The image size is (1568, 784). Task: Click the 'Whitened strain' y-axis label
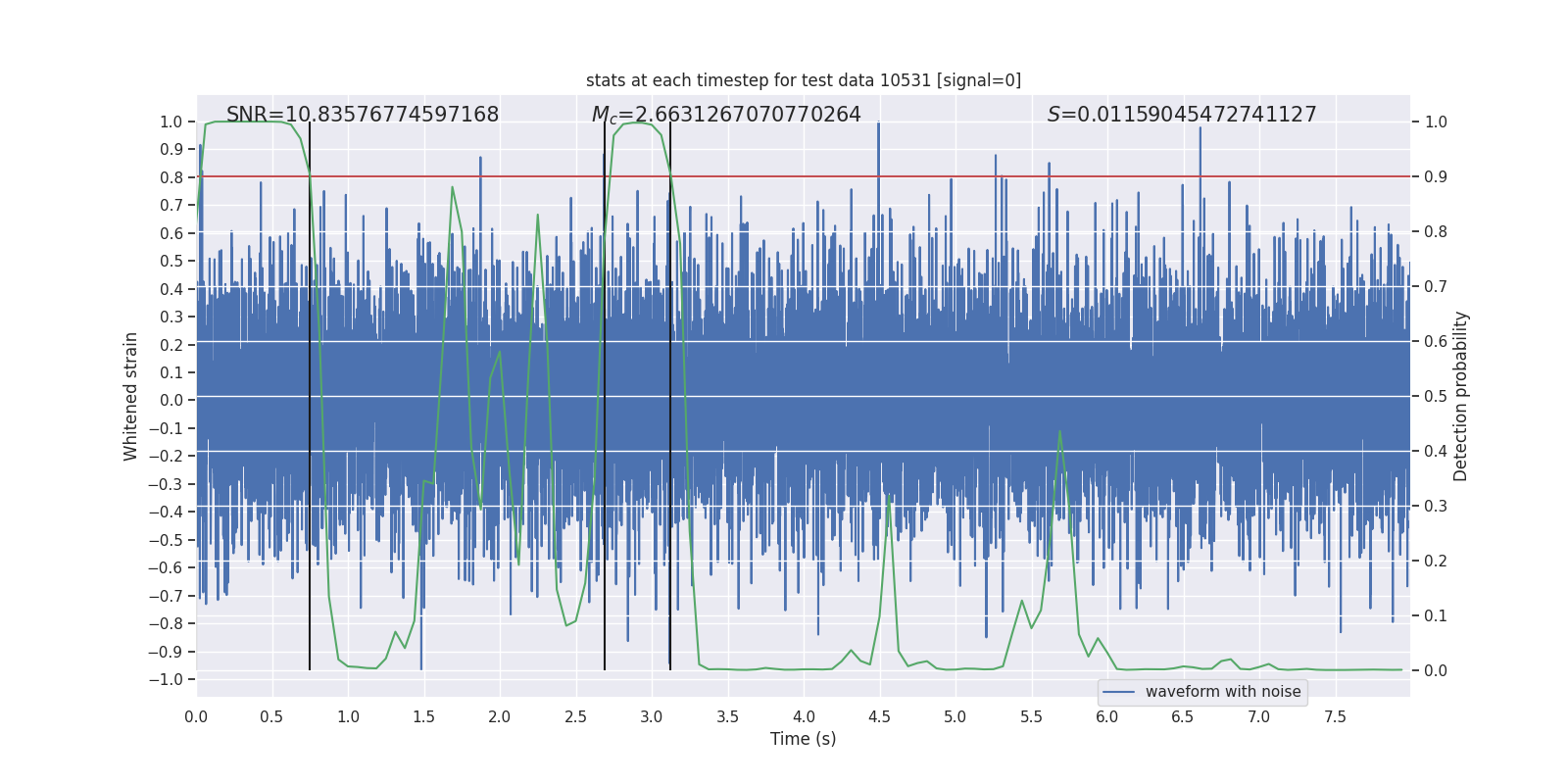130,396
